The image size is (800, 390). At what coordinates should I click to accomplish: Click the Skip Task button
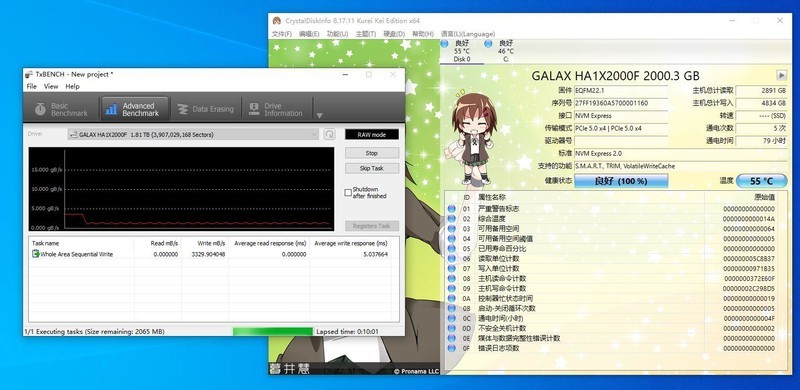(372, 168)
